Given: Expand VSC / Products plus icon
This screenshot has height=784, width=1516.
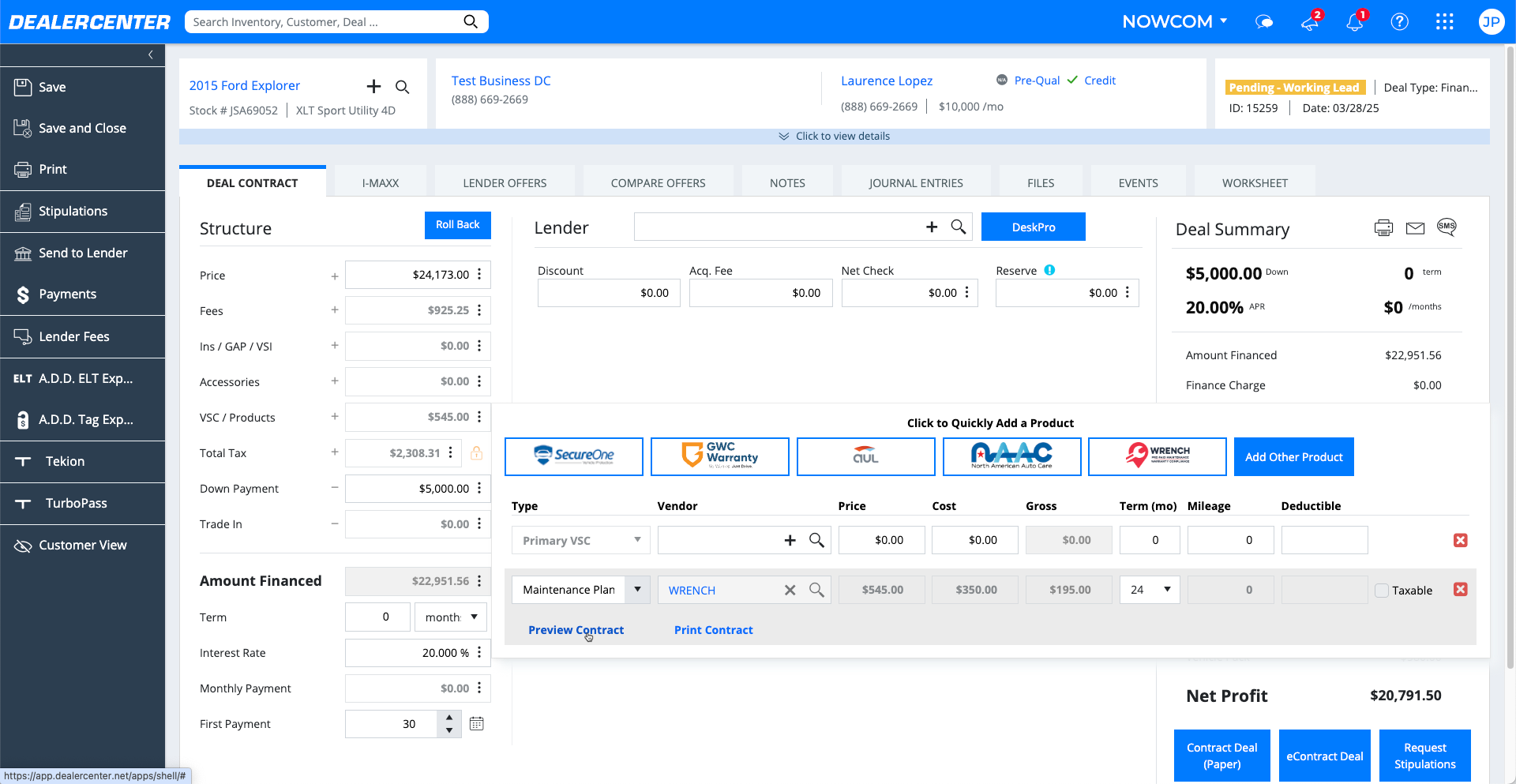Looking at the screenshot, I should click(x=335, y=417).
